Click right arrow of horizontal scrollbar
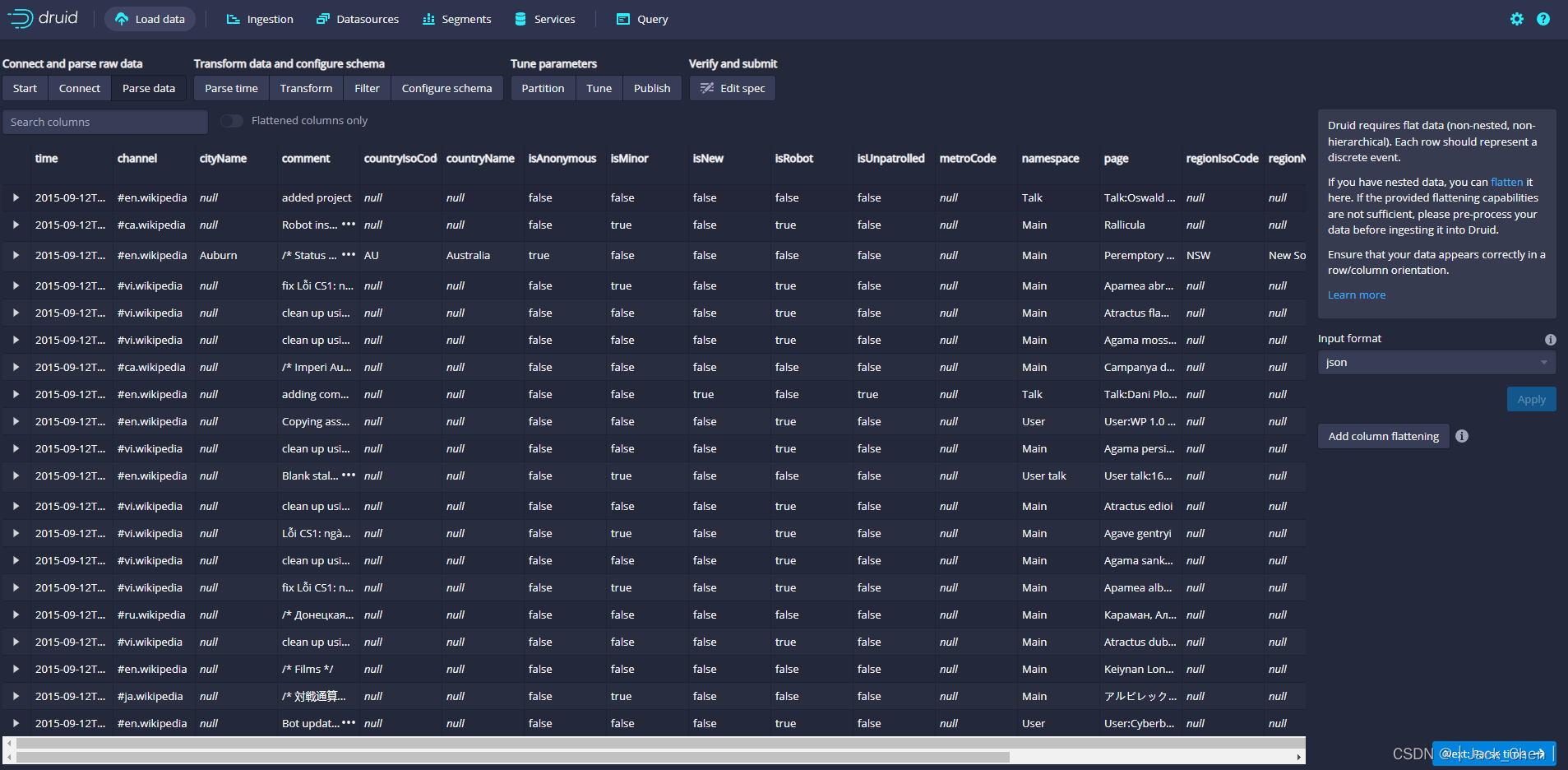 (x=1299, y=757)
